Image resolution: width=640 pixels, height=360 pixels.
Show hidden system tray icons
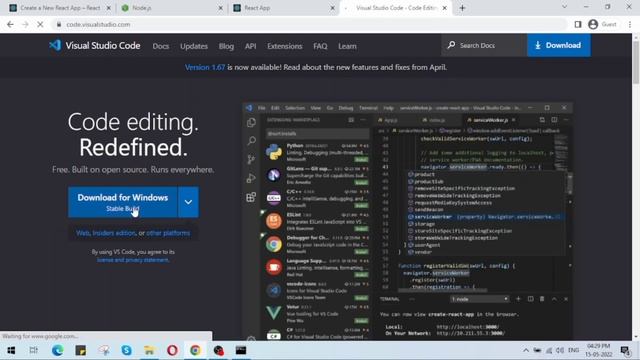tap(526, 350)
